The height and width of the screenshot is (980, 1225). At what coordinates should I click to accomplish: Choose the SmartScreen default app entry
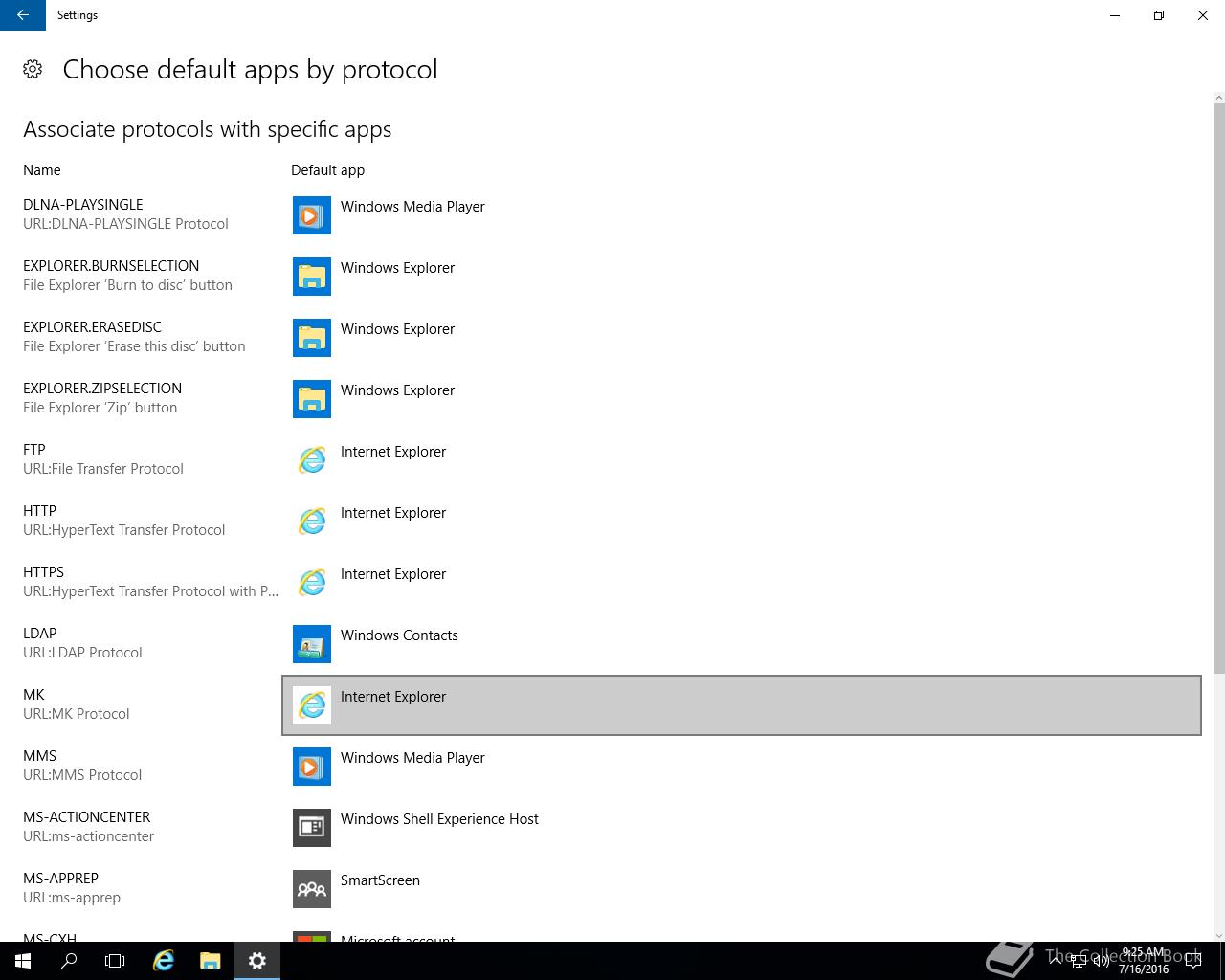coord(742,889)
